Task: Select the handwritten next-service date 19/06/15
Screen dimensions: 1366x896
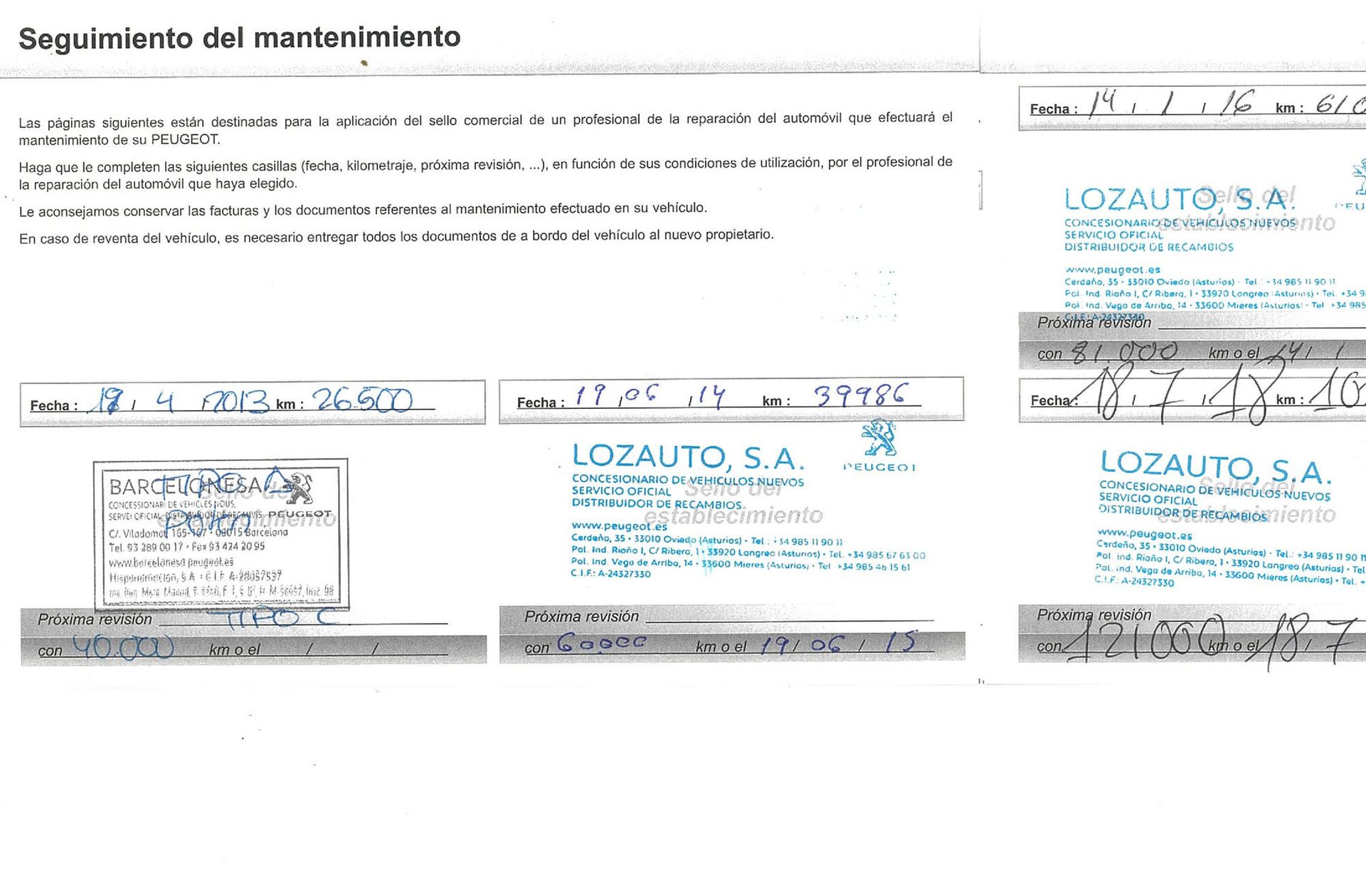Action: (x=838, y=644)
